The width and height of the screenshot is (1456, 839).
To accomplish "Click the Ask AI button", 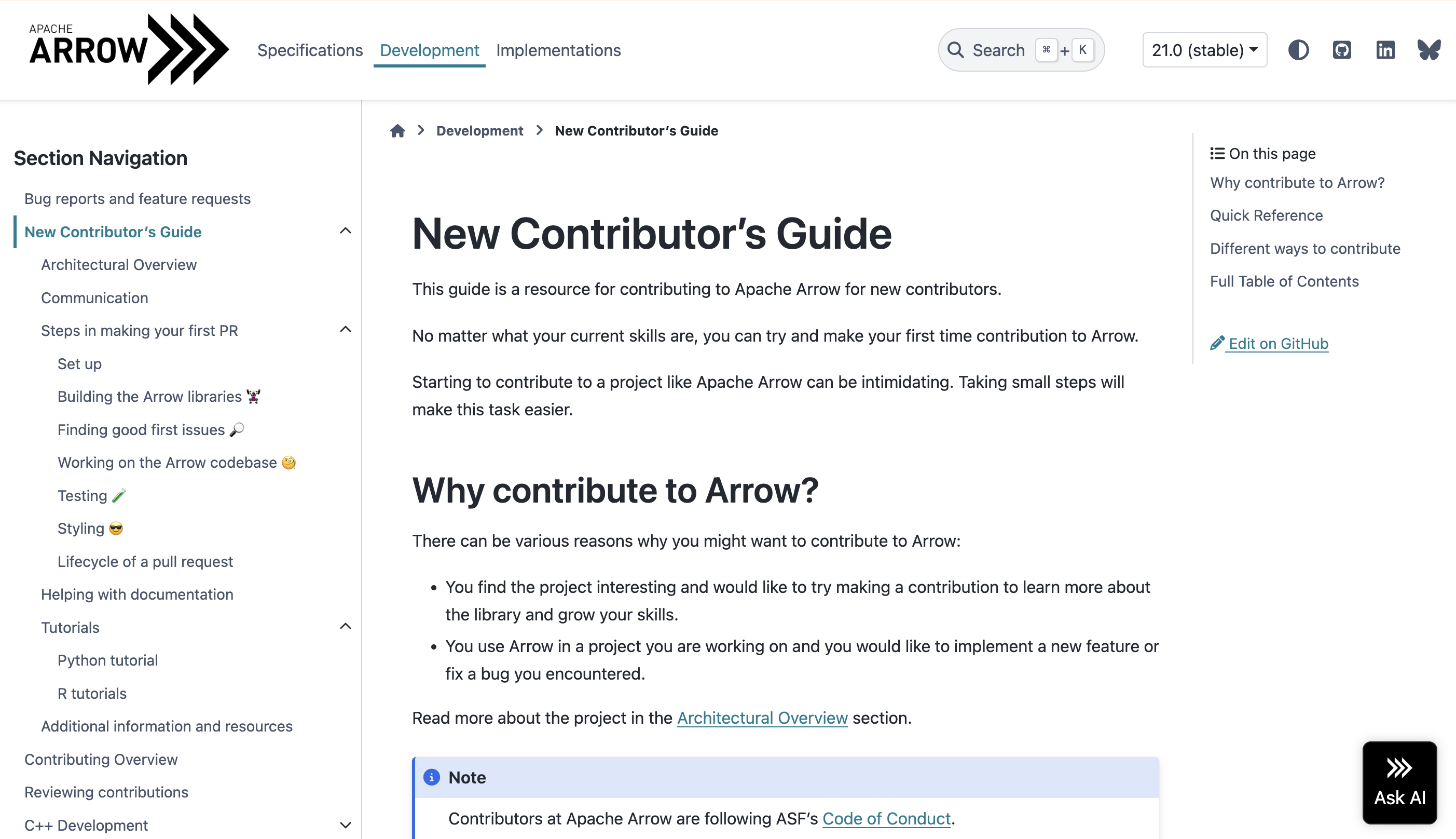I will click(1399, 782).
